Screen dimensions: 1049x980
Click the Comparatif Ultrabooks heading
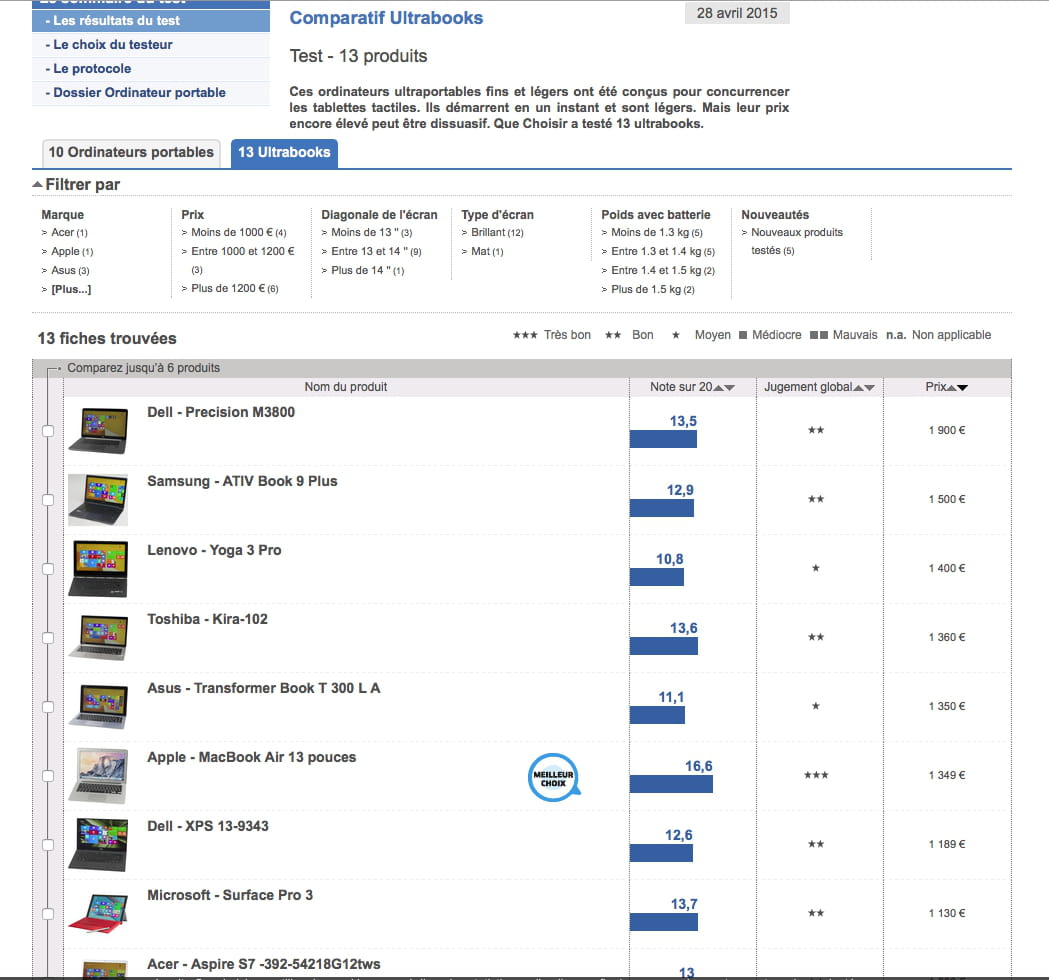pos(386,18)
